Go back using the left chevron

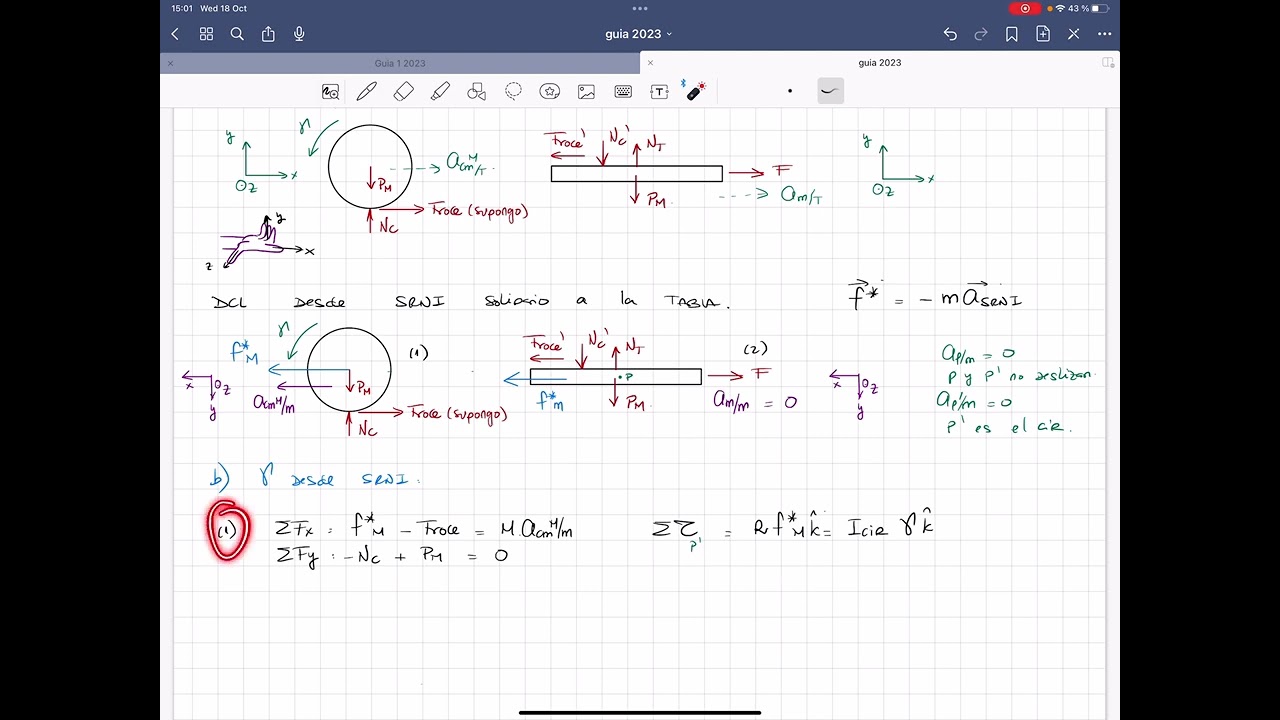click(175, 34)
